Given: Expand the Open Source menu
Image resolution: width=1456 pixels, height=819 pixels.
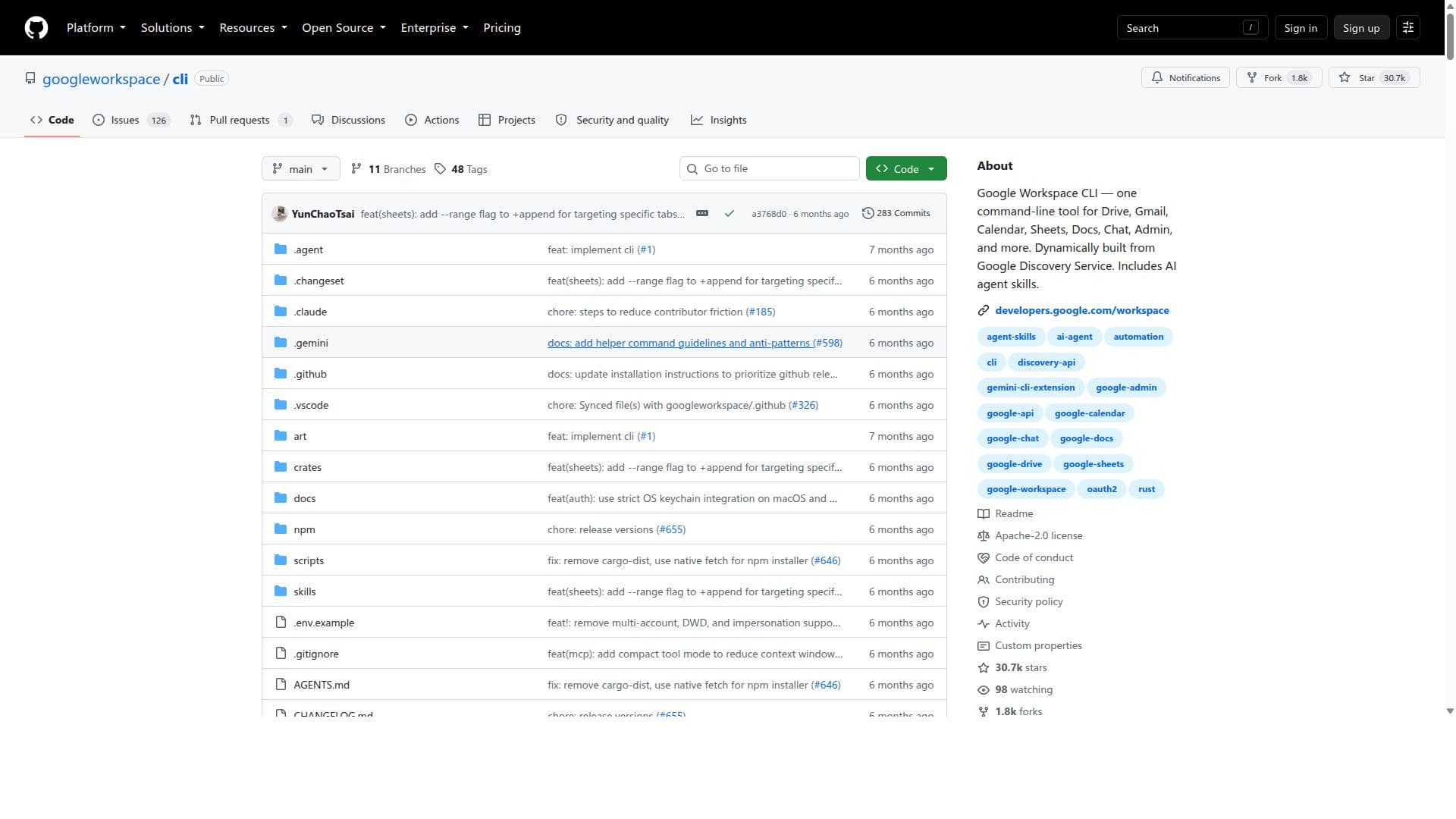Looking at the screenshot, I should (x=344, y=28).
